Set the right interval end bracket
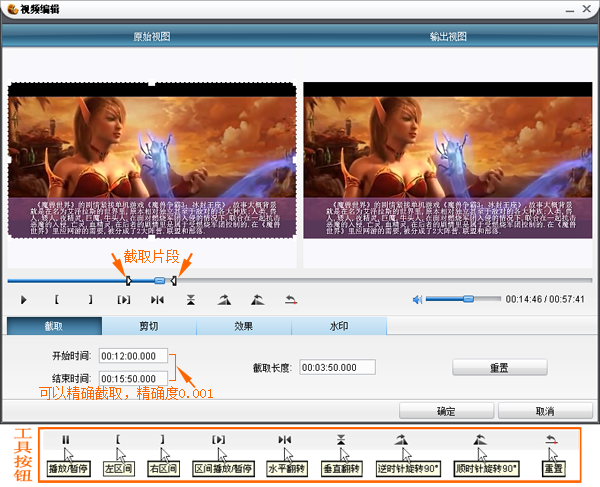Viewport: 600px width, 487px height. pos(90,300)
